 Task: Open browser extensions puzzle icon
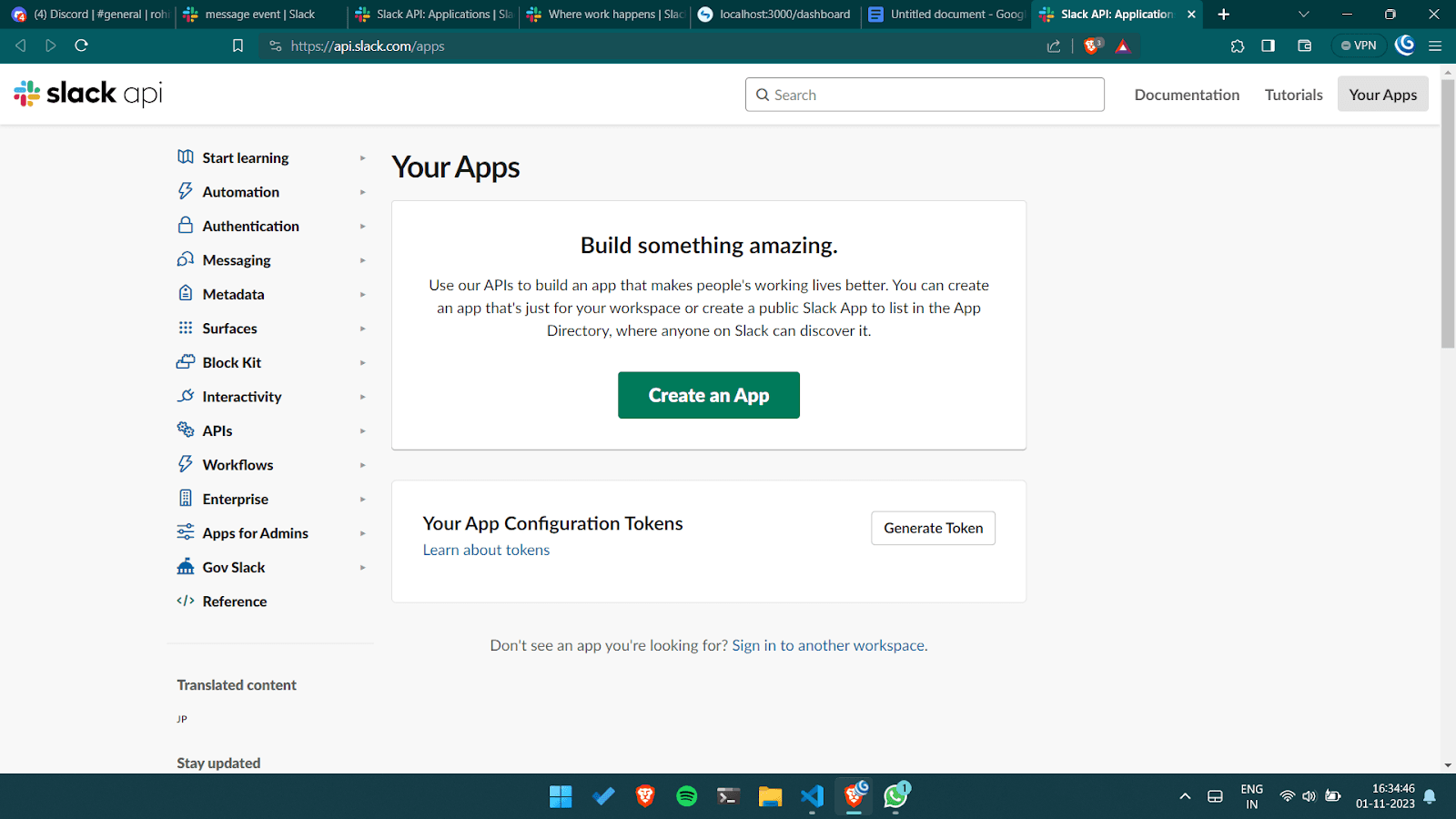pos(1238,45)
